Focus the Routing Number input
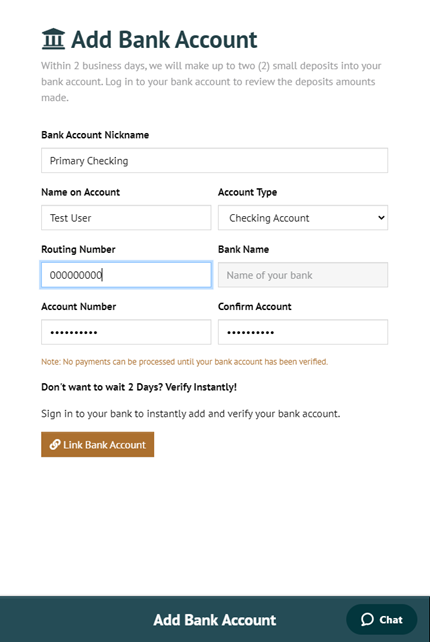430x642 pixels. [x=126, y=275]
